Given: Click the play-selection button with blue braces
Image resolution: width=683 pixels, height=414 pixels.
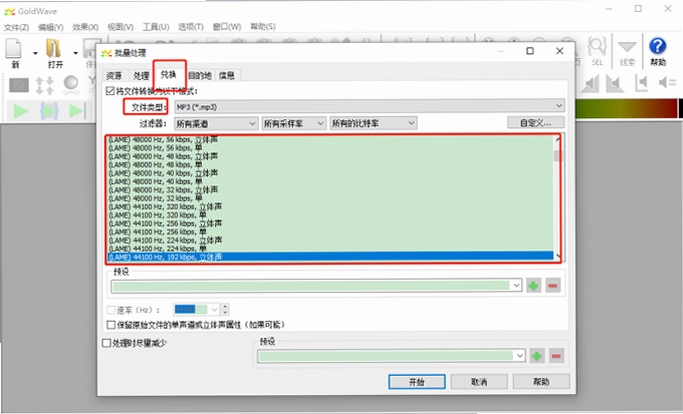Looking at the screenshot, I should (49, 111).
